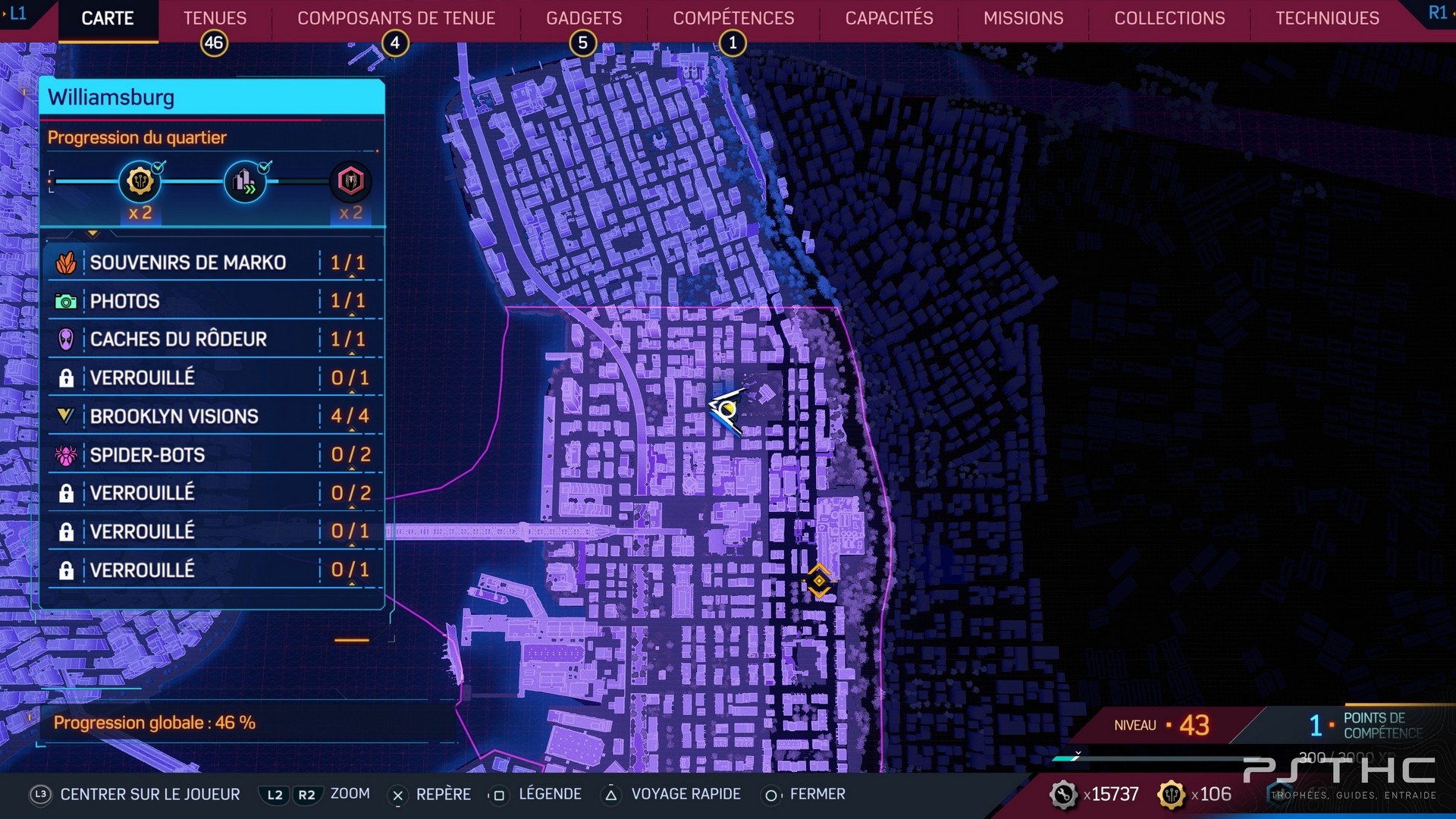Click the camera icon beside PHOTOS
Viewport: 1456px width, 819px height.
coord(66,302)
